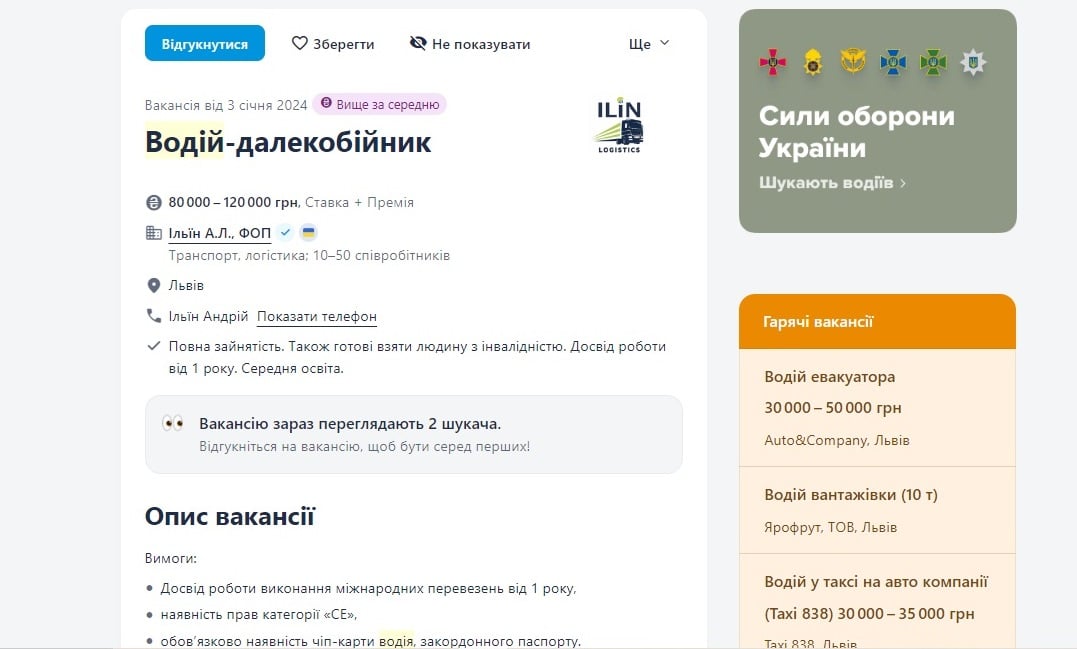1077x649 pixels.
Task: Show the phone number via Показати телефон
Action: pyautogui.click(x=316, y=317)
